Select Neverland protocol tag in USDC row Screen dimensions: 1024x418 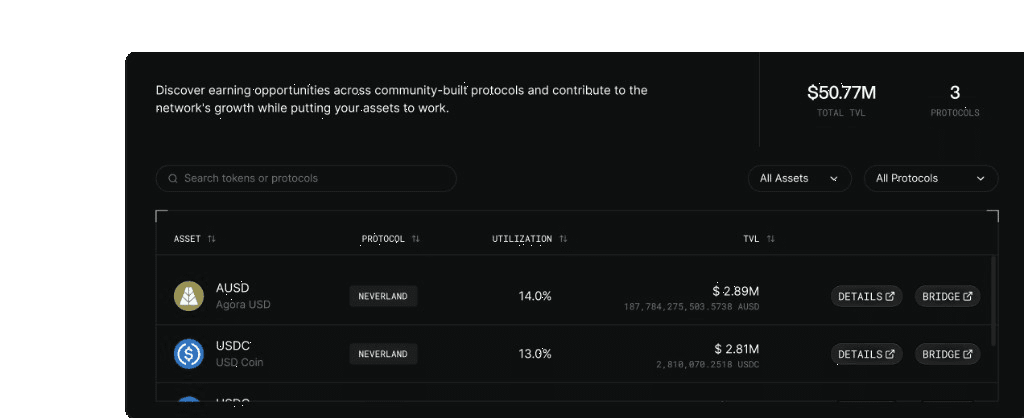pos(383,354)
